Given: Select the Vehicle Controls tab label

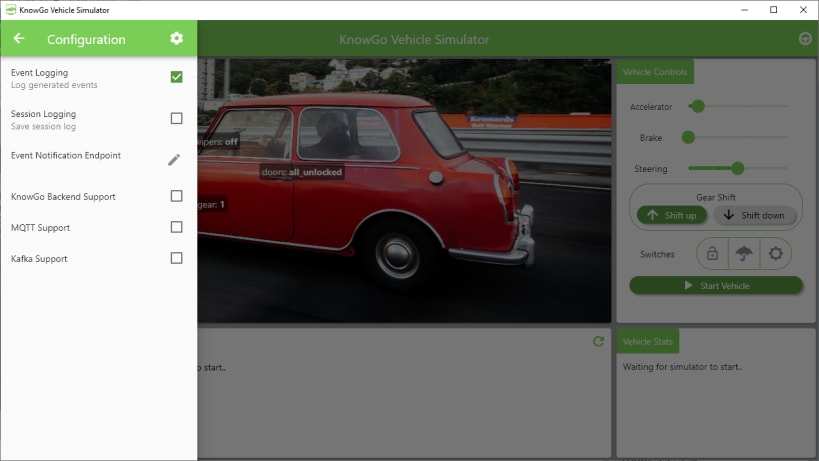Looking at the screenshot, I should click(x=655, y=72).
